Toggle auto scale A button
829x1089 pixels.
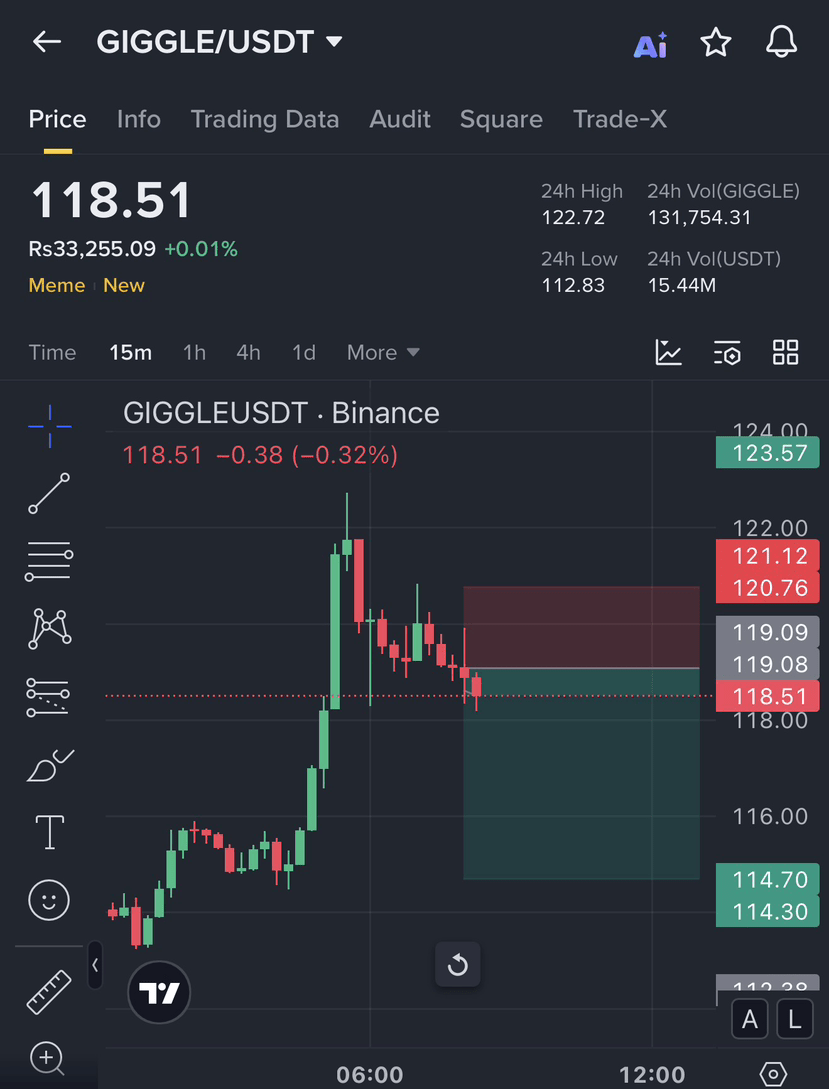(750, 1020)
